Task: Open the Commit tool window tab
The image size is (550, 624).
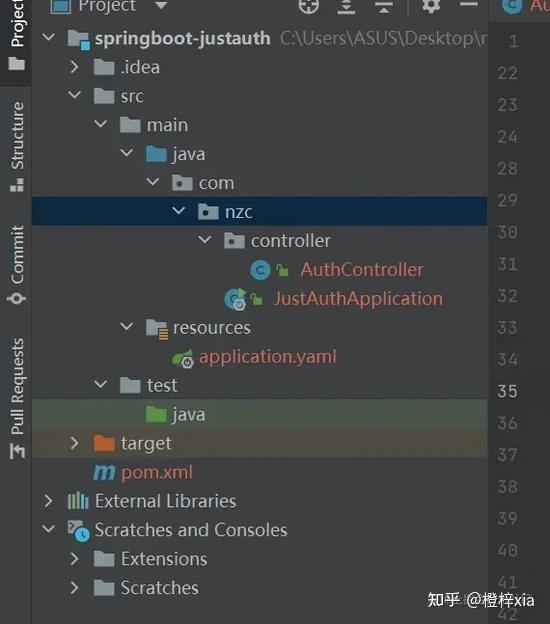Action: tap(17, 265)
